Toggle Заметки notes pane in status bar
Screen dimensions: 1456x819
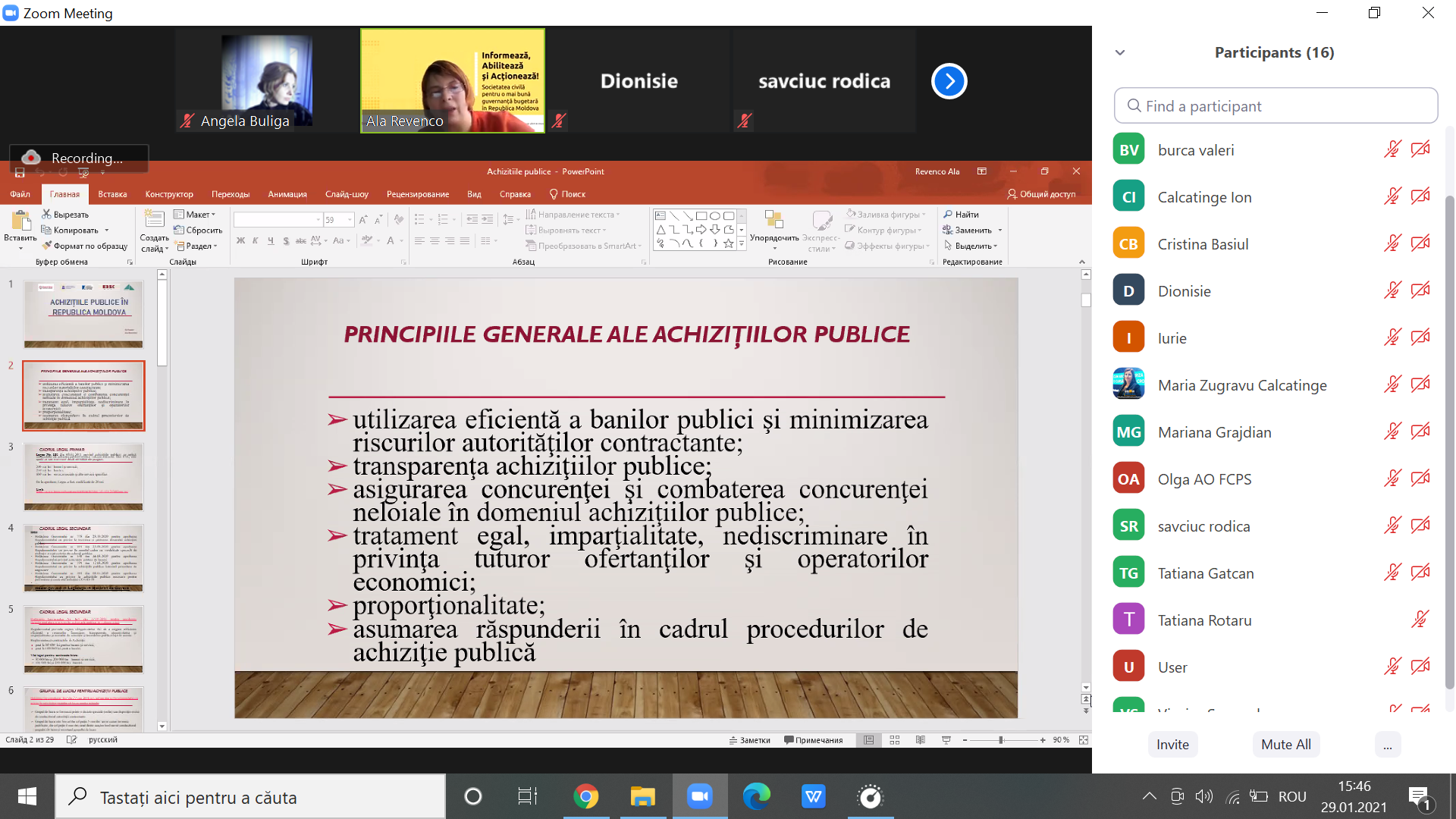[749, 740]
